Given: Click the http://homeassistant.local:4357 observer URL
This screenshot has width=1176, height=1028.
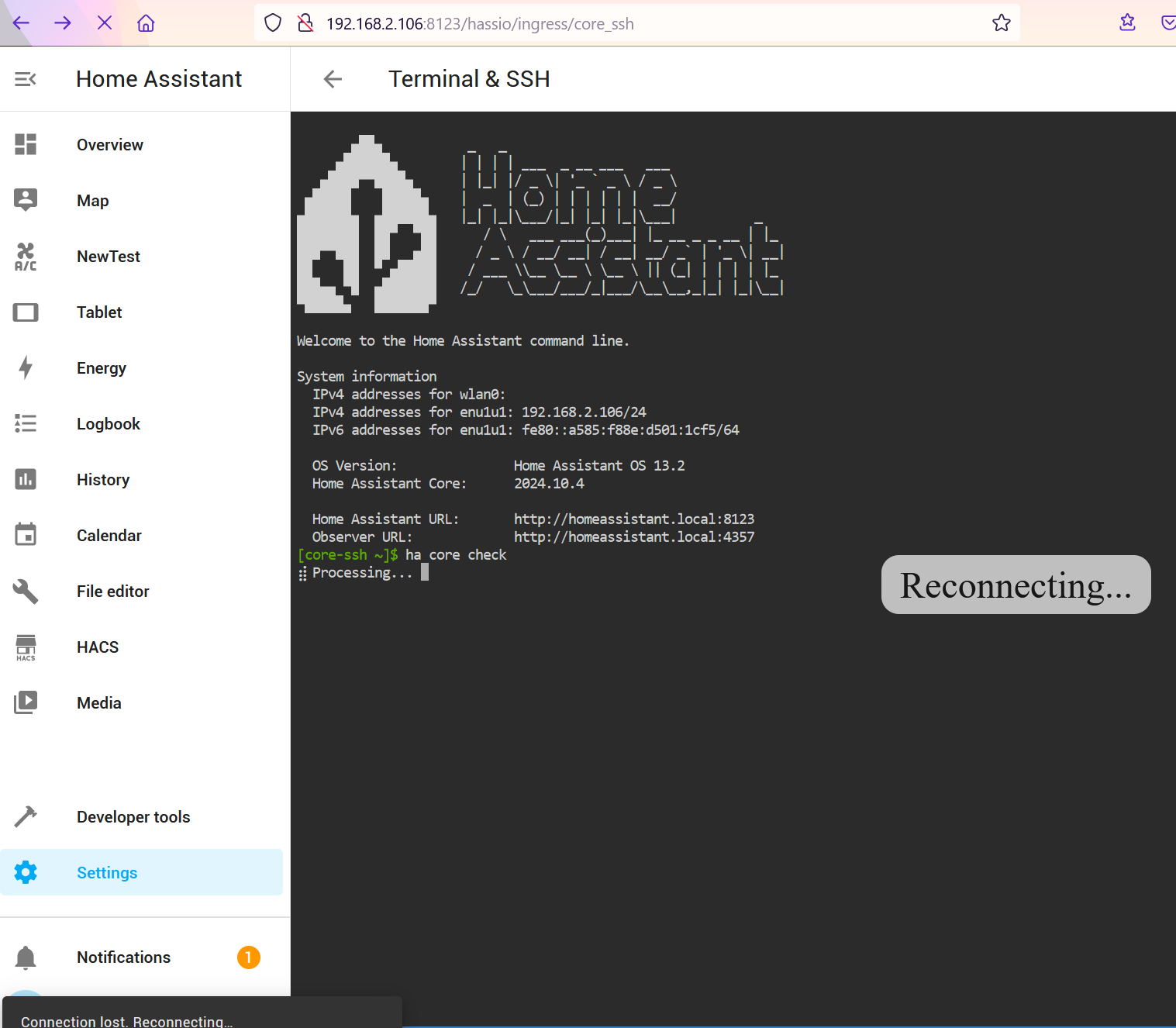Looking at the screenshot, I should click(x=634, y=537).
